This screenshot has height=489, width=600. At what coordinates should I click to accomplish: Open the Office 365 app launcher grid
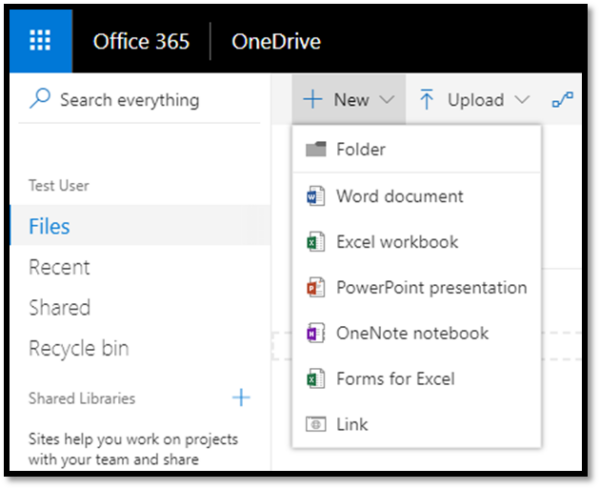[x=40, y=41]
